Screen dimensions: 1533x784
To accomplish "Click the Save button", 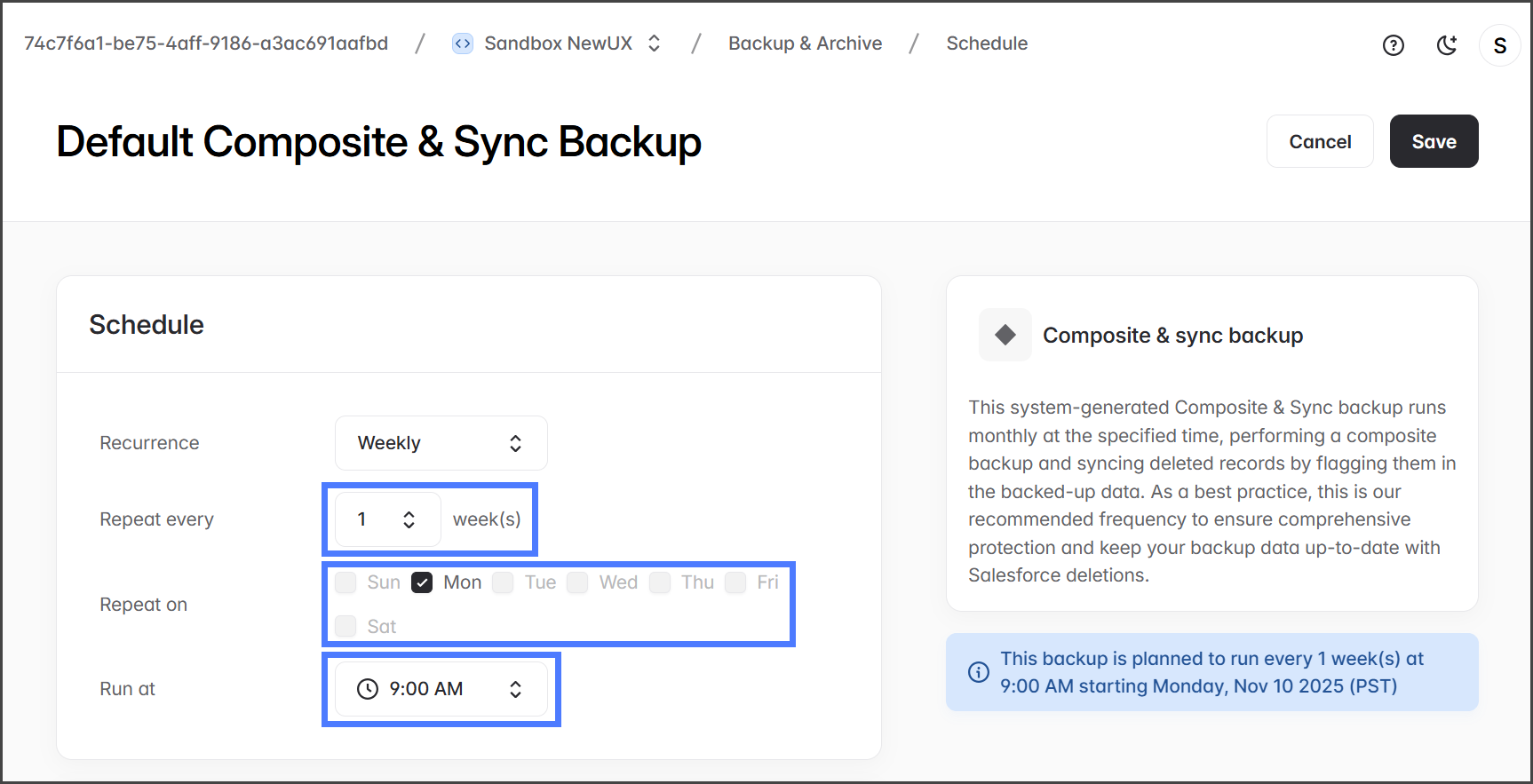I will [x=1434, y=141].
